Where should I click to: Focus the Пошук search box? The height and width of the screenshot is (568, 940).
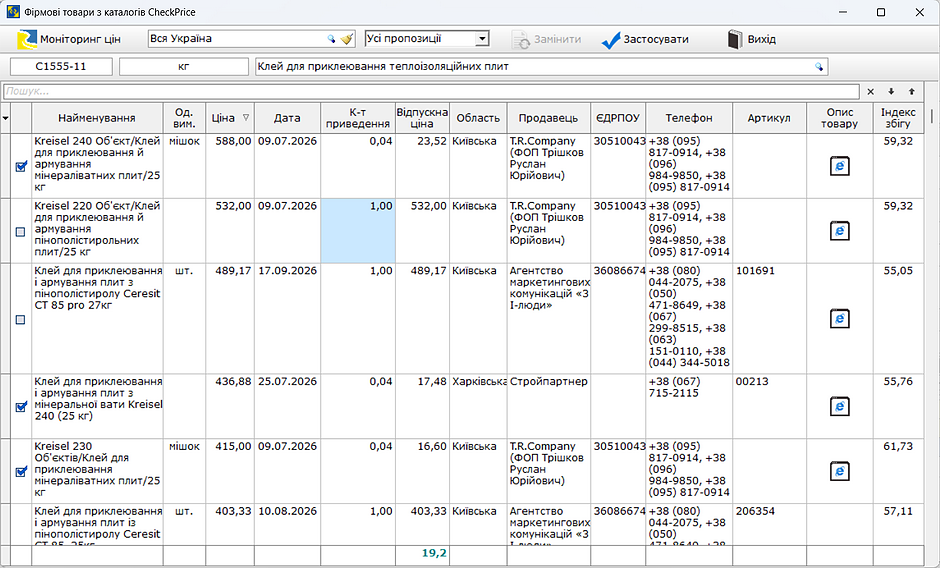click(x=431, y=92)
